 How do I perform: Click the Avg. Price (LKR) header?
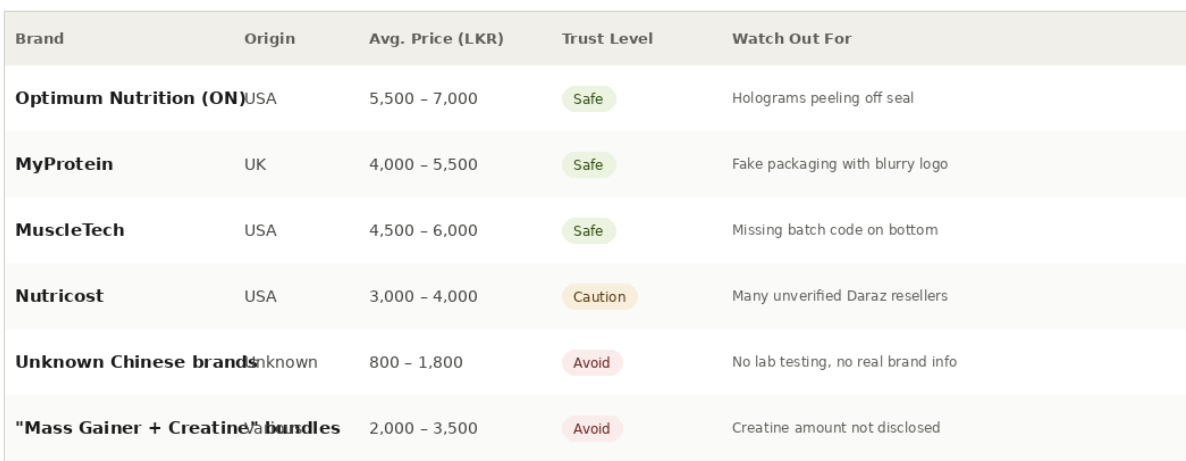tap(436, 39)
